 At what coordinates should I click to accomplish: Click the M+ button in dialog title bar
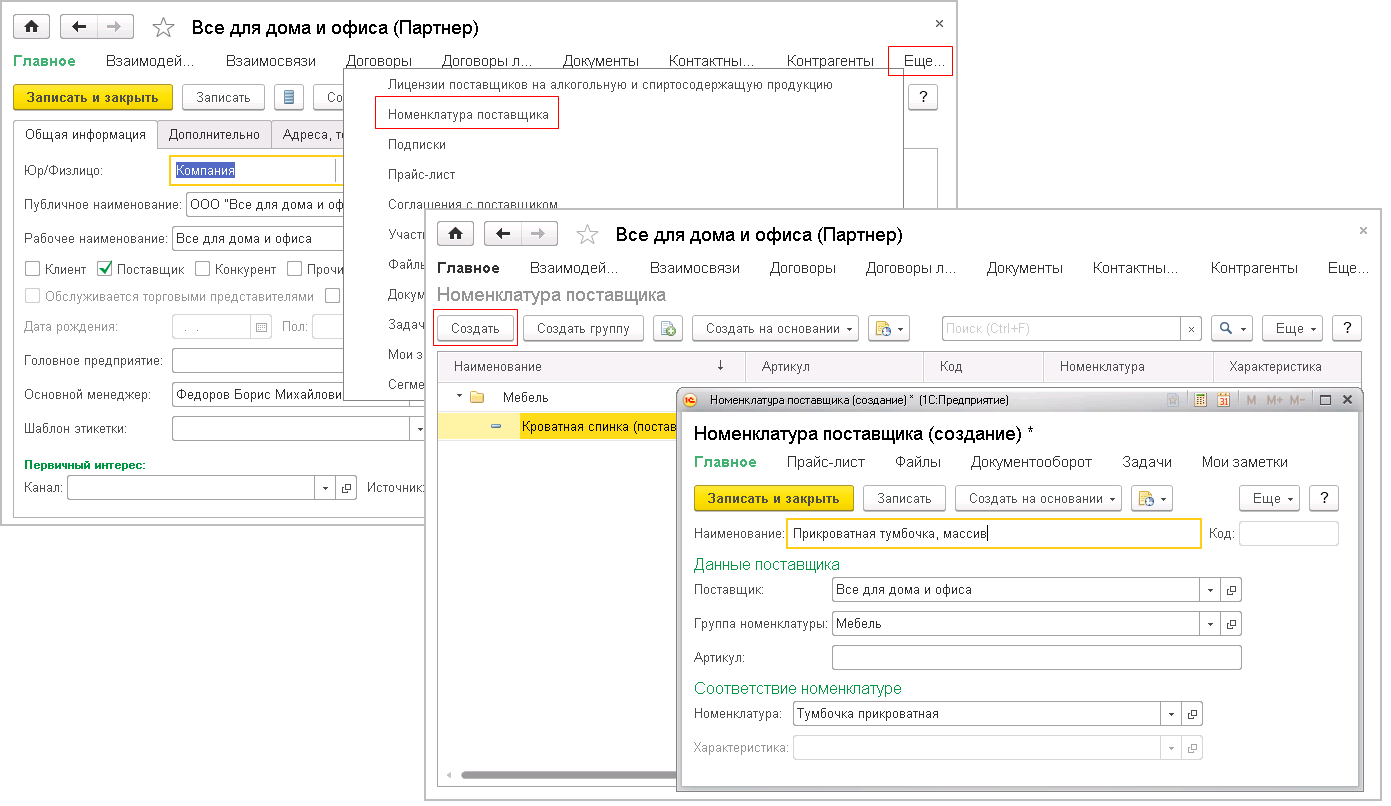[1274, 400]
